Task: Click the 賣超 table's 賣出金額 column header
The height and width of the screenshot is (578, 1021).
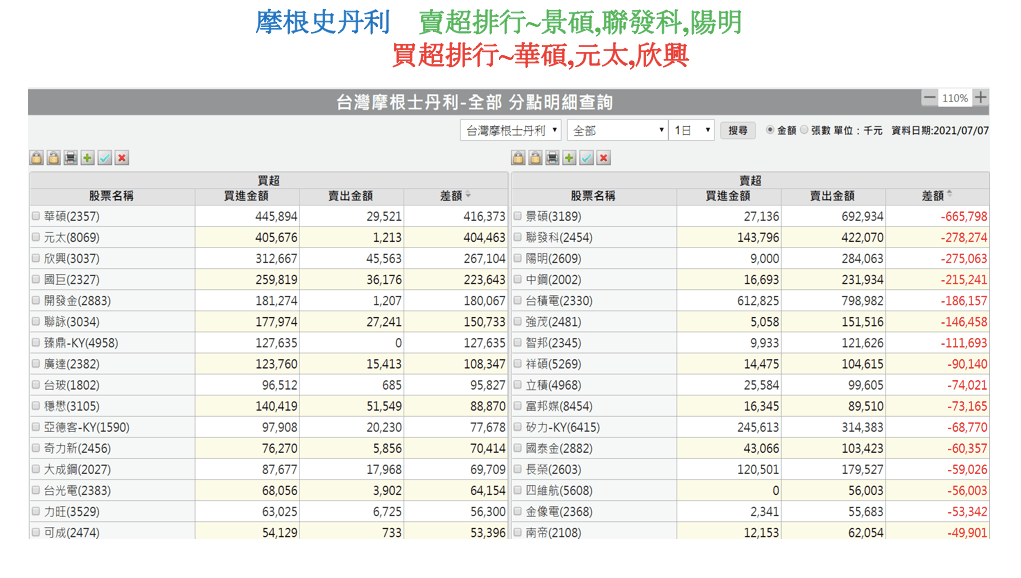Action: tap(832, 196)
